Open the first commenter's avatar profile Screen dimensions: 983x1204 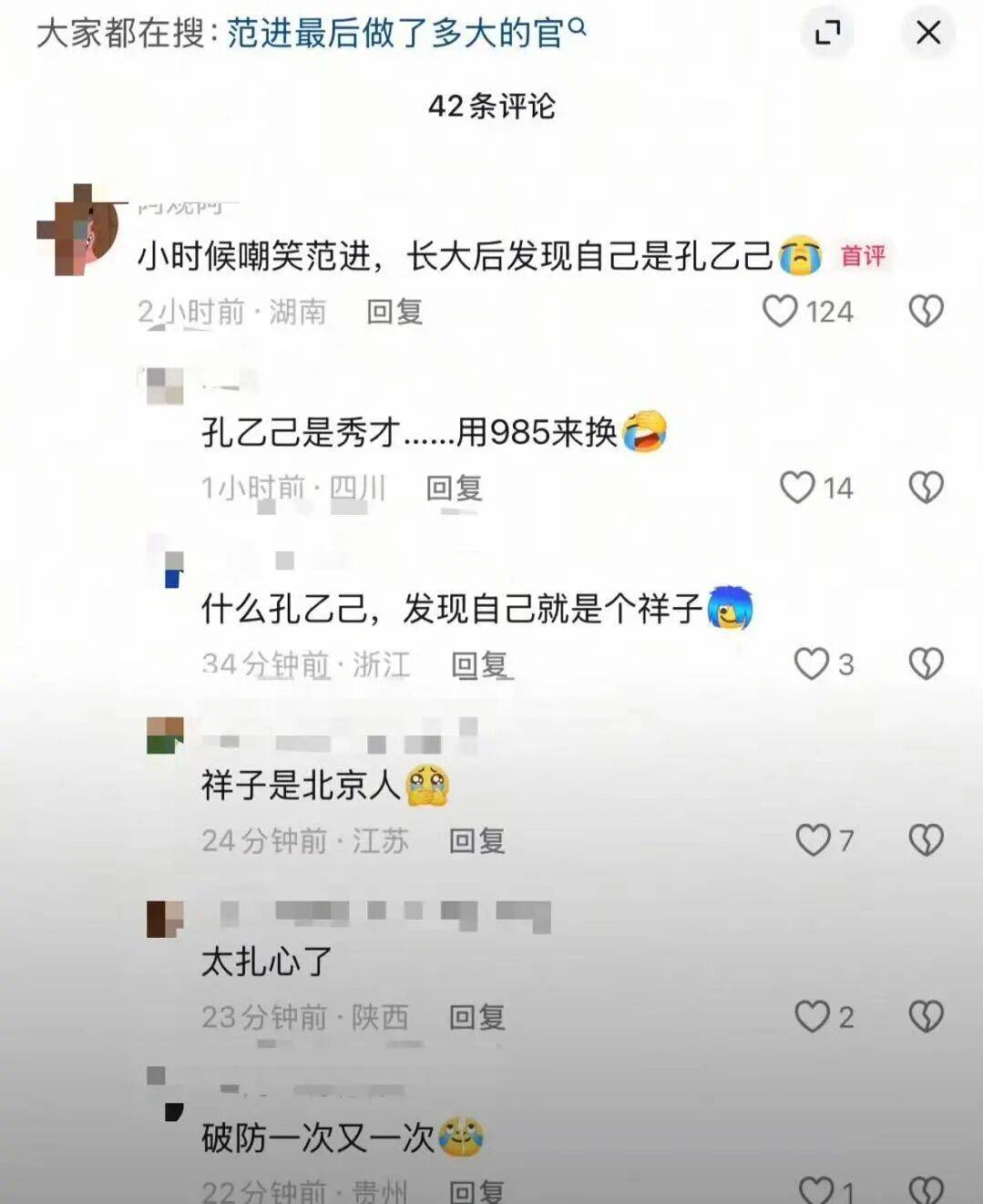(78, 230)
